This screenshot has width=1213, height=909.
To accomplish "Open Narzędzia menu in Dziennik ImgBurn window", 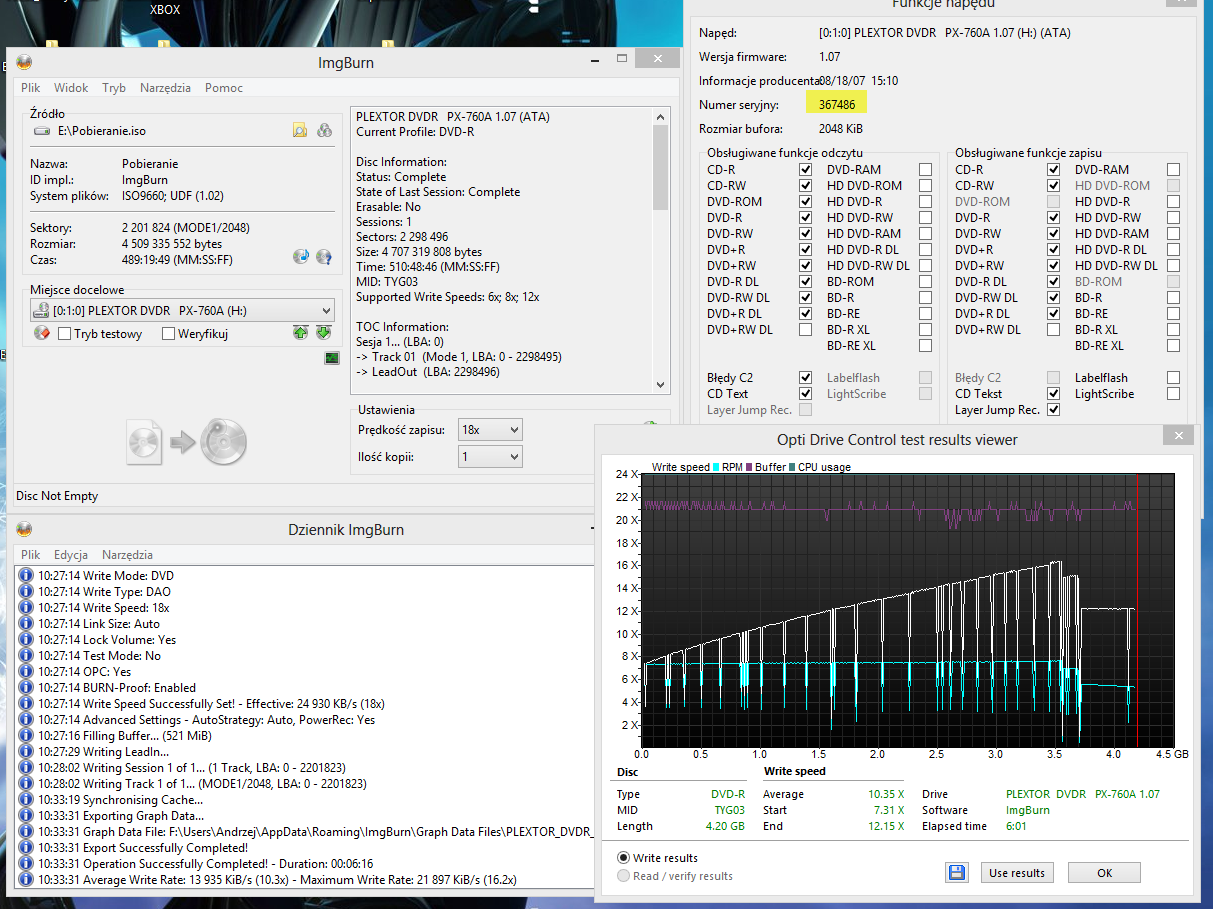I will coord(128,554).
